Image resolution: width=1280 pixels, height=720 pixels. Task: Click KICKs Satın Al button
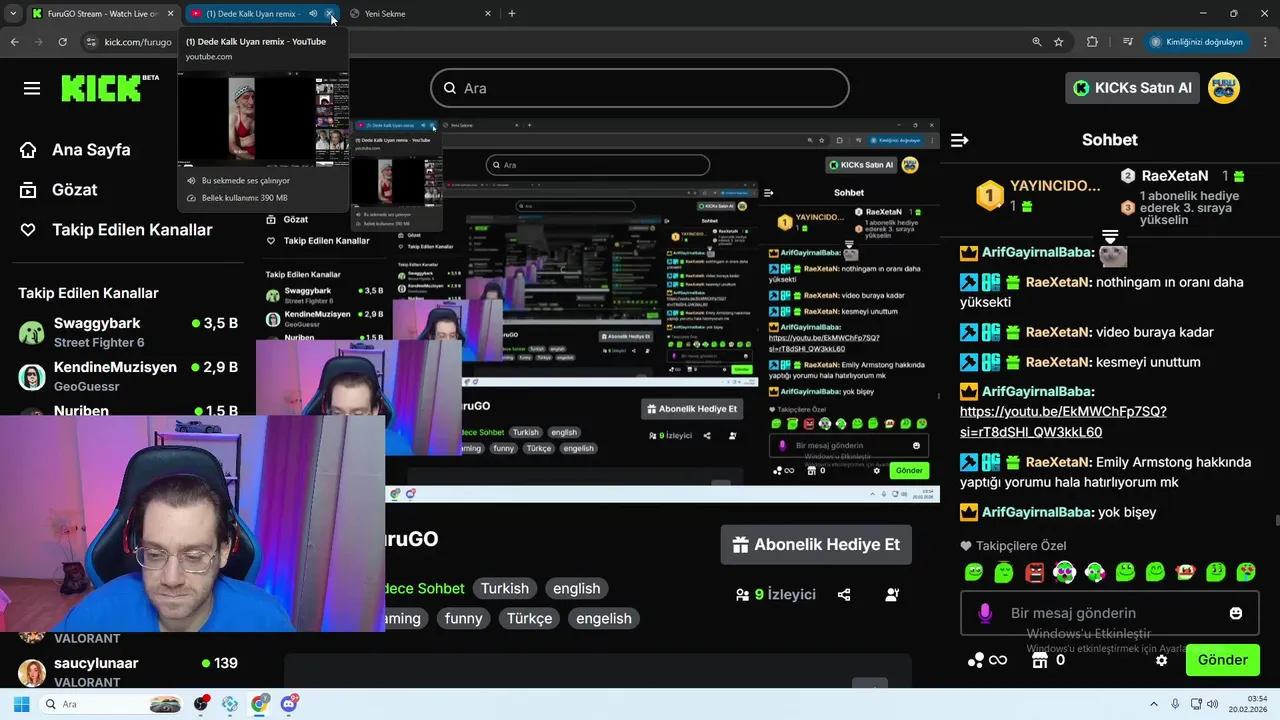pyautogui.click(x=1133, y=88)
